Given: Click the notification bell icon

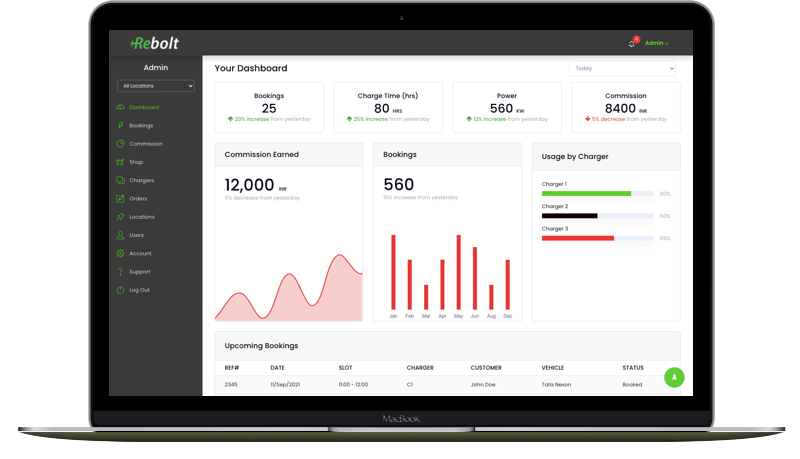Looking at the screenshot, I should [631, 44].
